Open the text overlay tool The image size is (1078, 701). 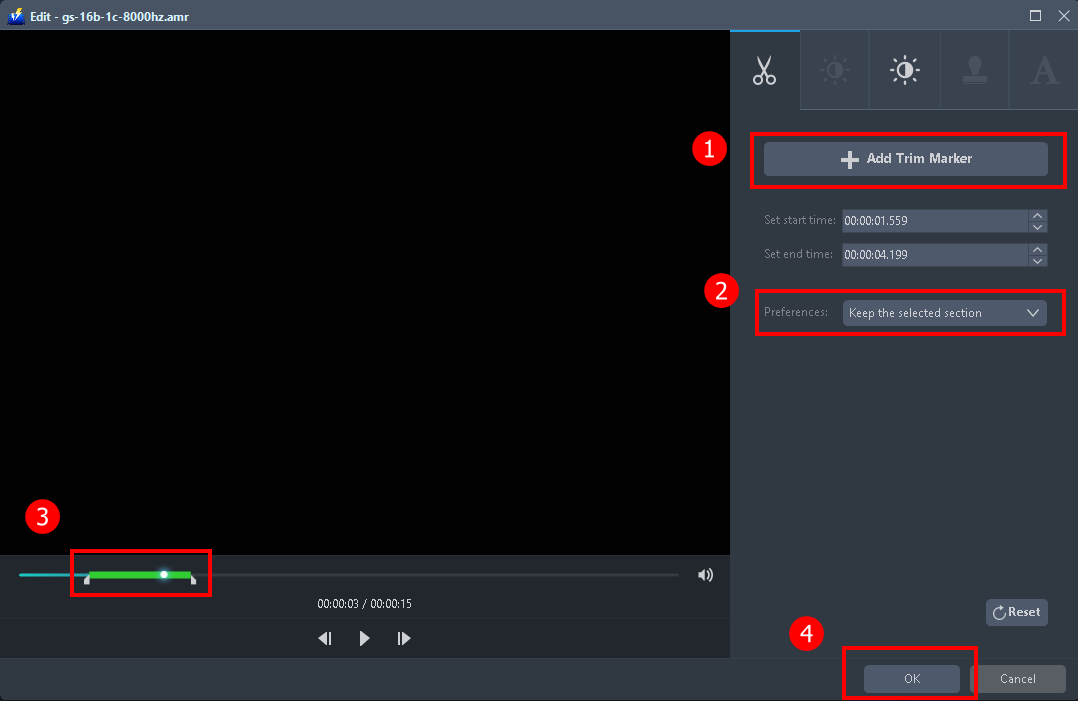tap(1044, 69)
